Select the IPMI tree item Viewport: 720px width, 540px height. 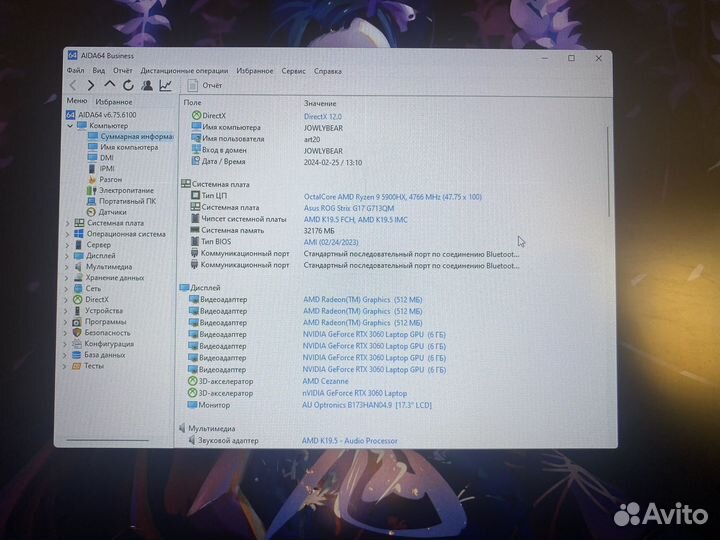(x=101, y=169)
